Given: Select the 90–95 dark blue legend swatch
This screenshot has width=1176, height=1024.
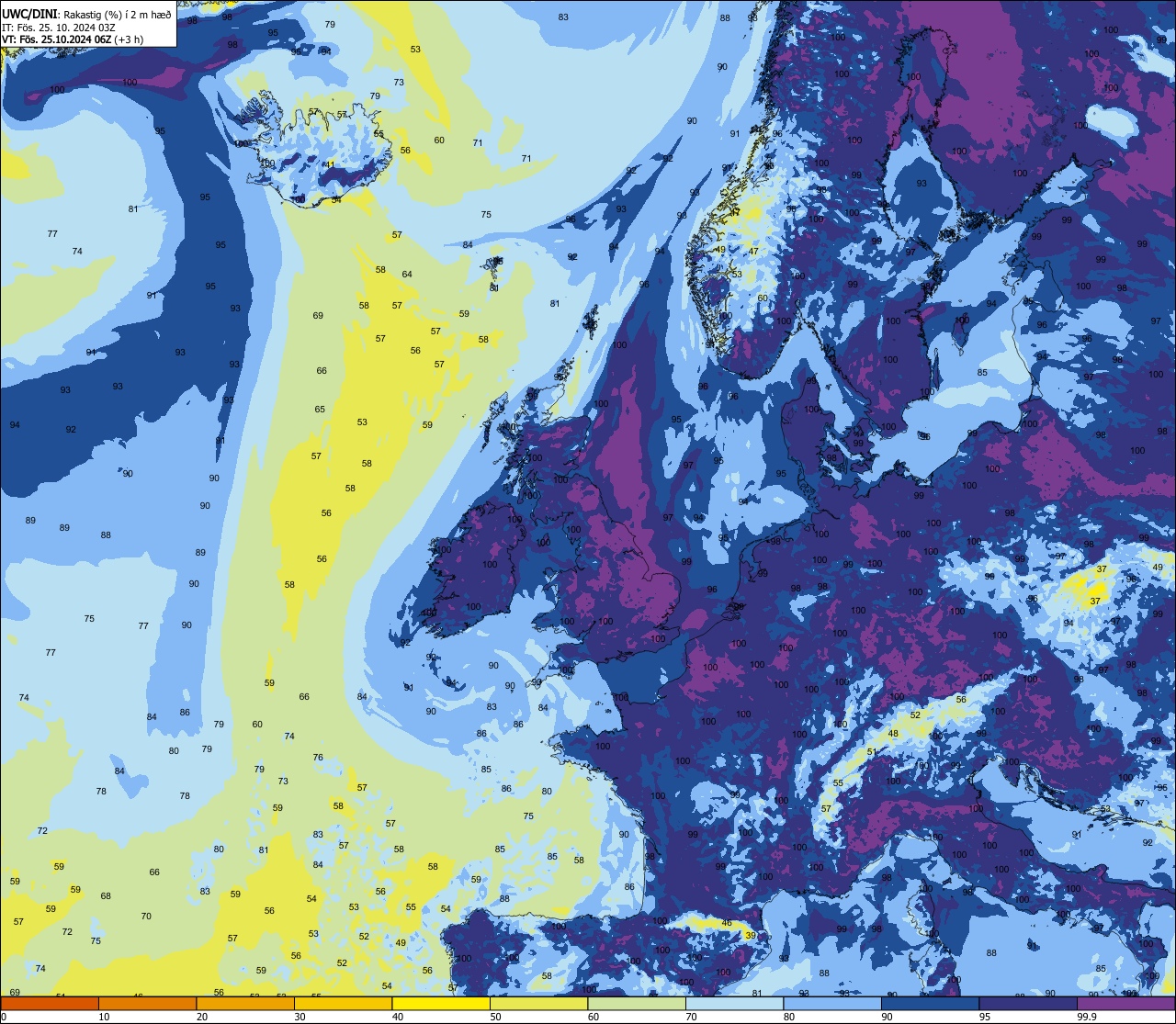Looking at the screenshot, I should (930, 1004).
